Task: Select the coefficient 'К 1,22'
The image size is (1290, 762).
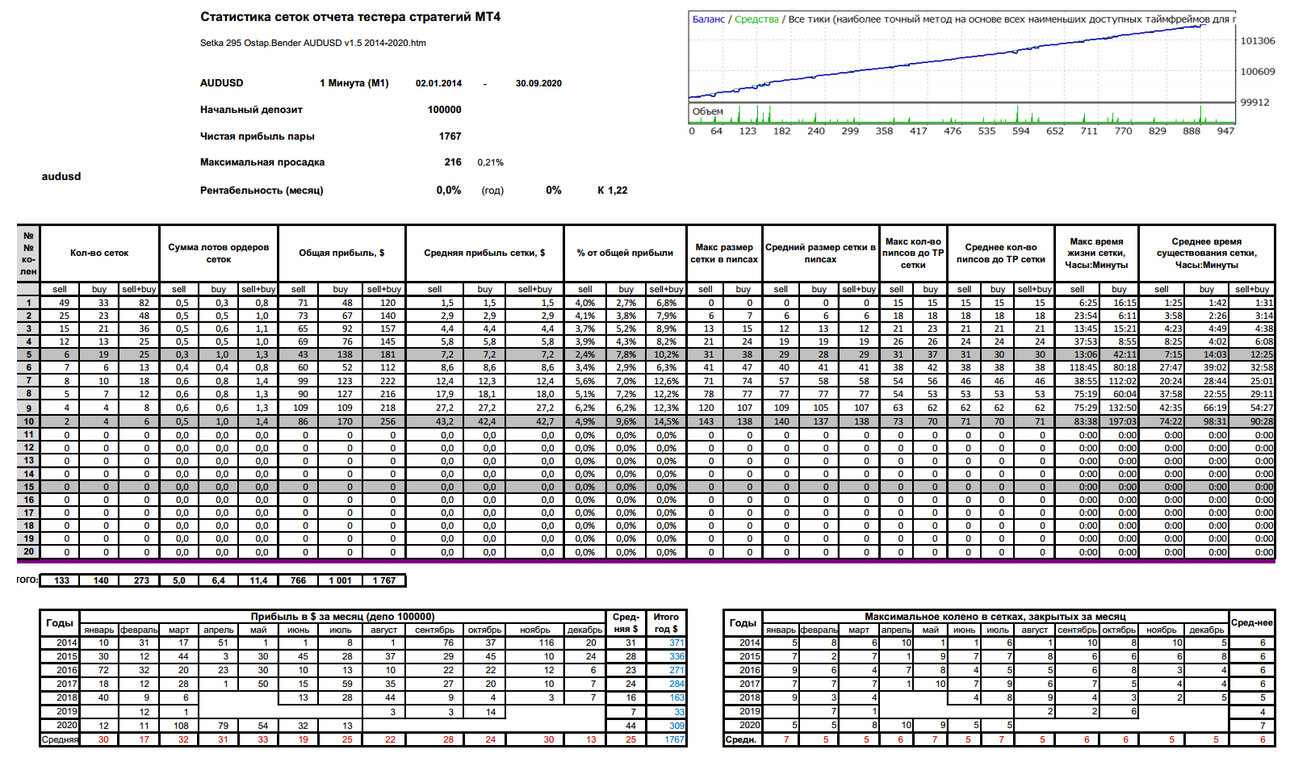Action: (x=612, y=190)
